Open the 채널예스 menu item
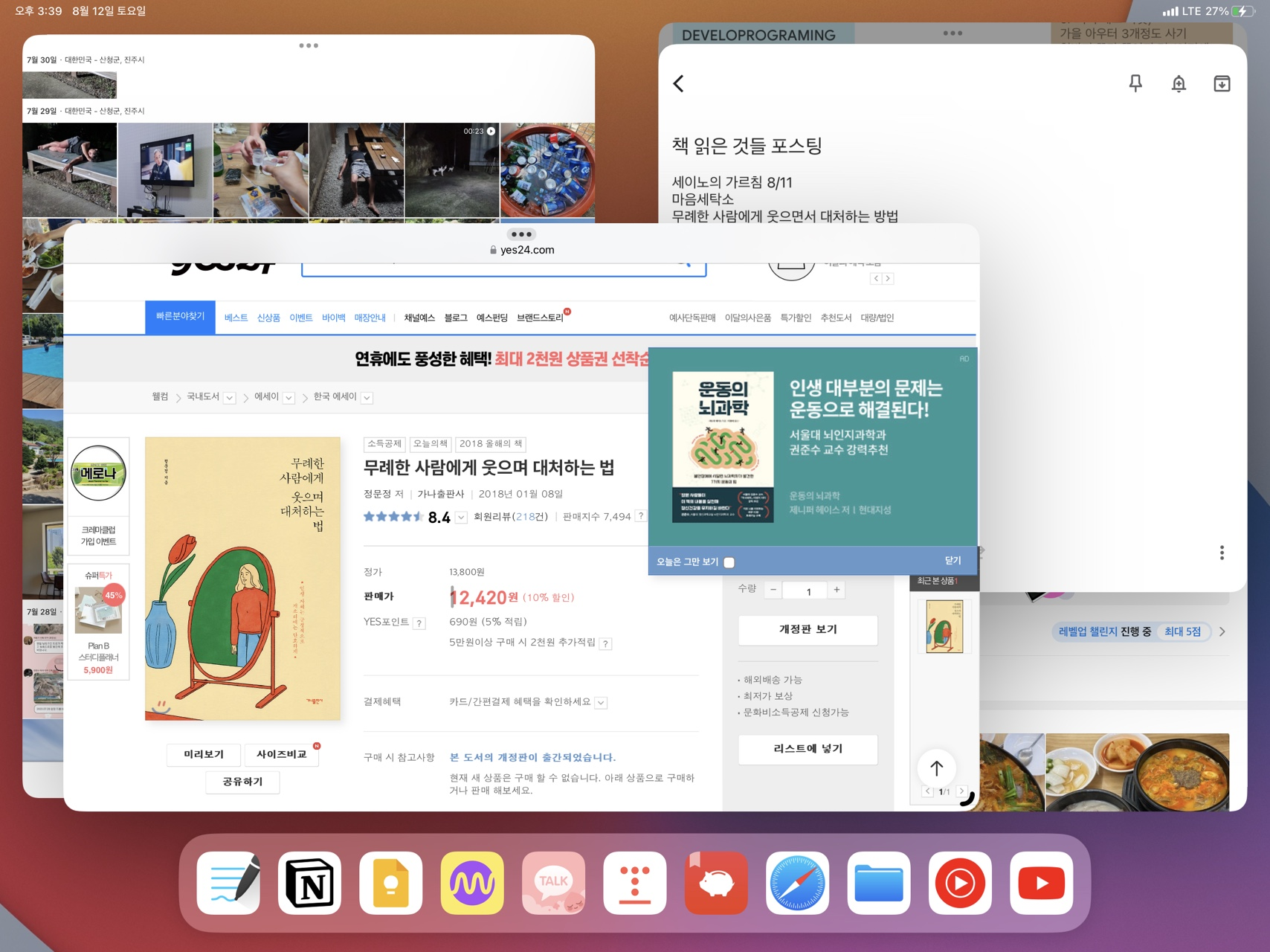The image size is (1270, 952). coord(419,318)
